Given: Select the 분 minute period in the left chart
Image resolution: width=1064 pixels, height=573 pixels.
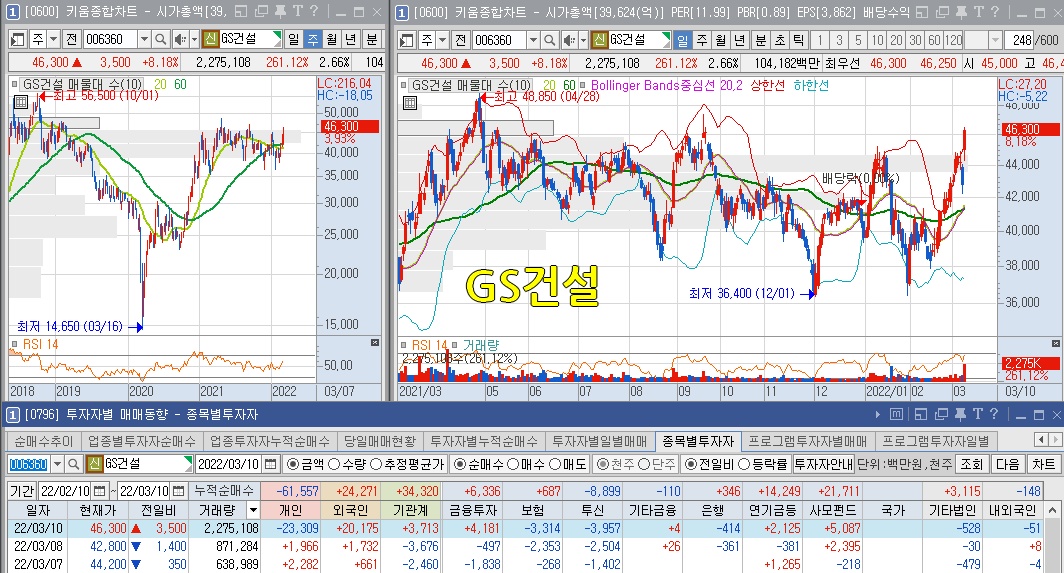Looking at the screenshot, I should point(371,39).
